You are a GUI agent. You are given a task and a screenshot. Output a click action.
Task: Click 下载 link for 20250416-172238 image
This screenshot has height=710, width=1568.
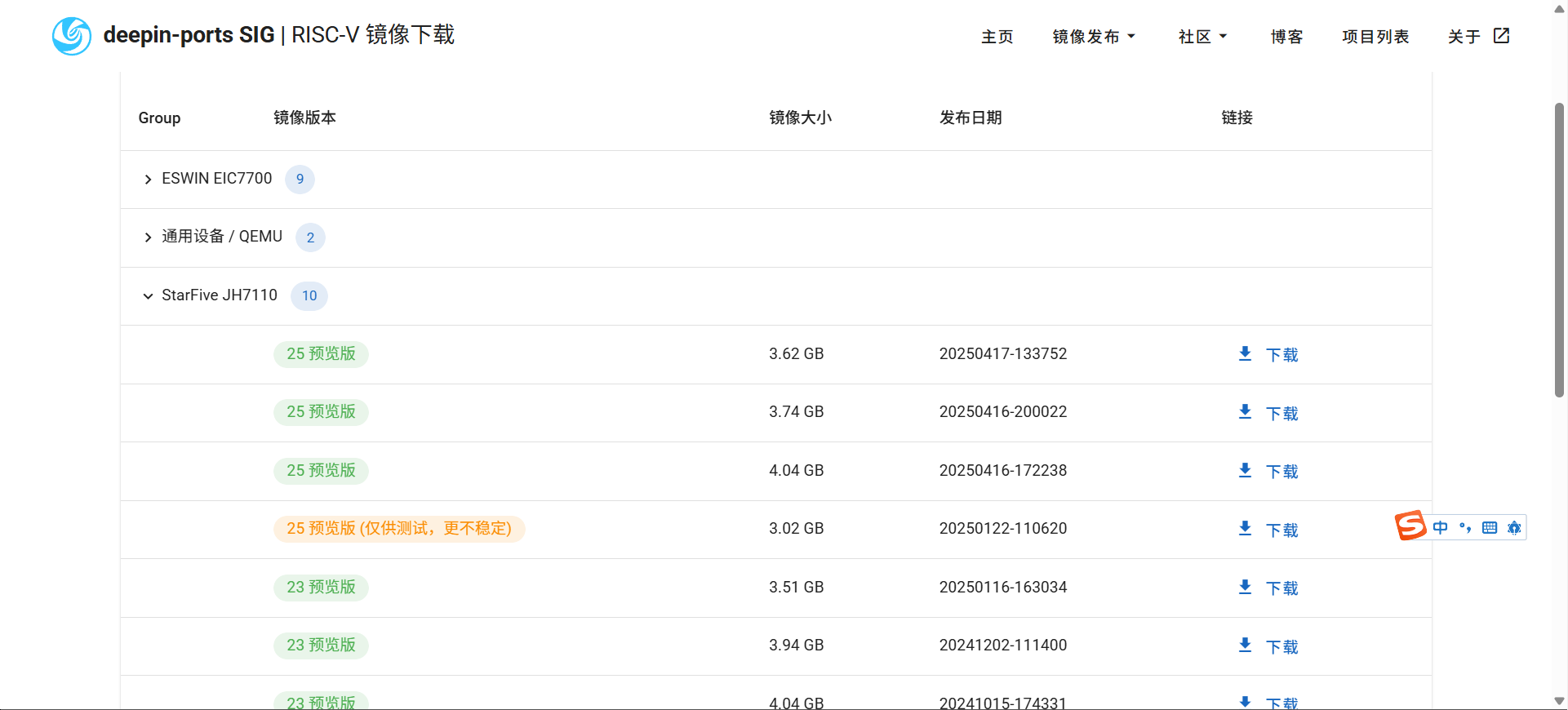[1281, 472]
